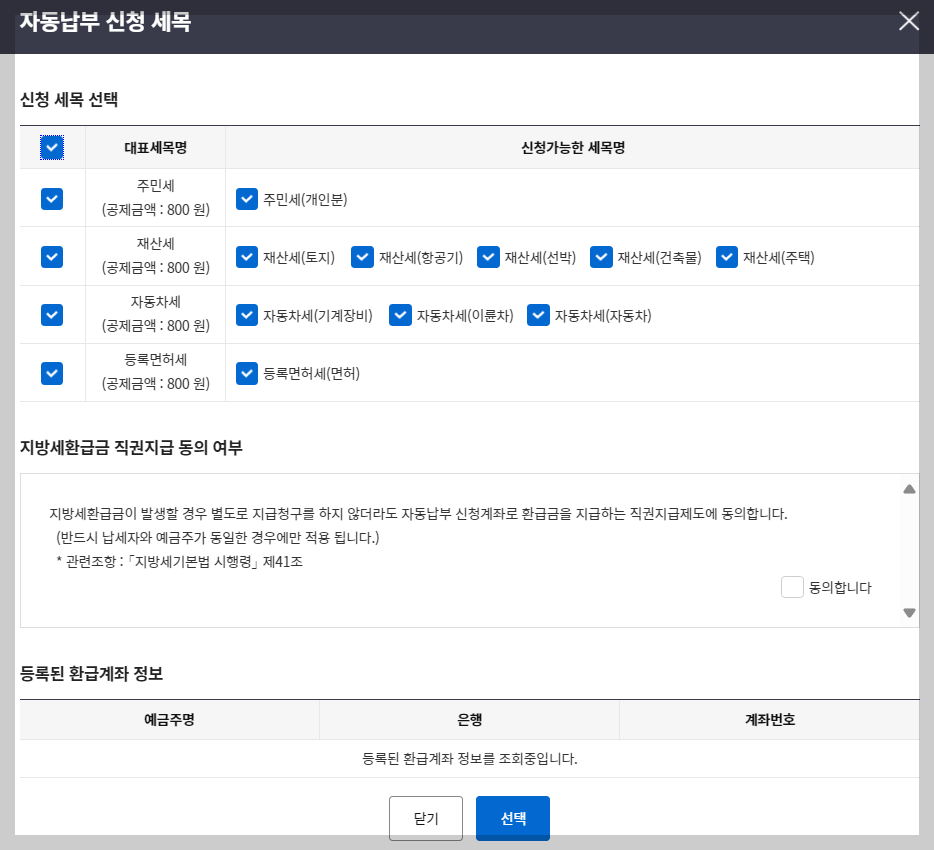Toggle the 주민세 row checkbox
This screenshot has width=934, height=850.
(51, 198)
